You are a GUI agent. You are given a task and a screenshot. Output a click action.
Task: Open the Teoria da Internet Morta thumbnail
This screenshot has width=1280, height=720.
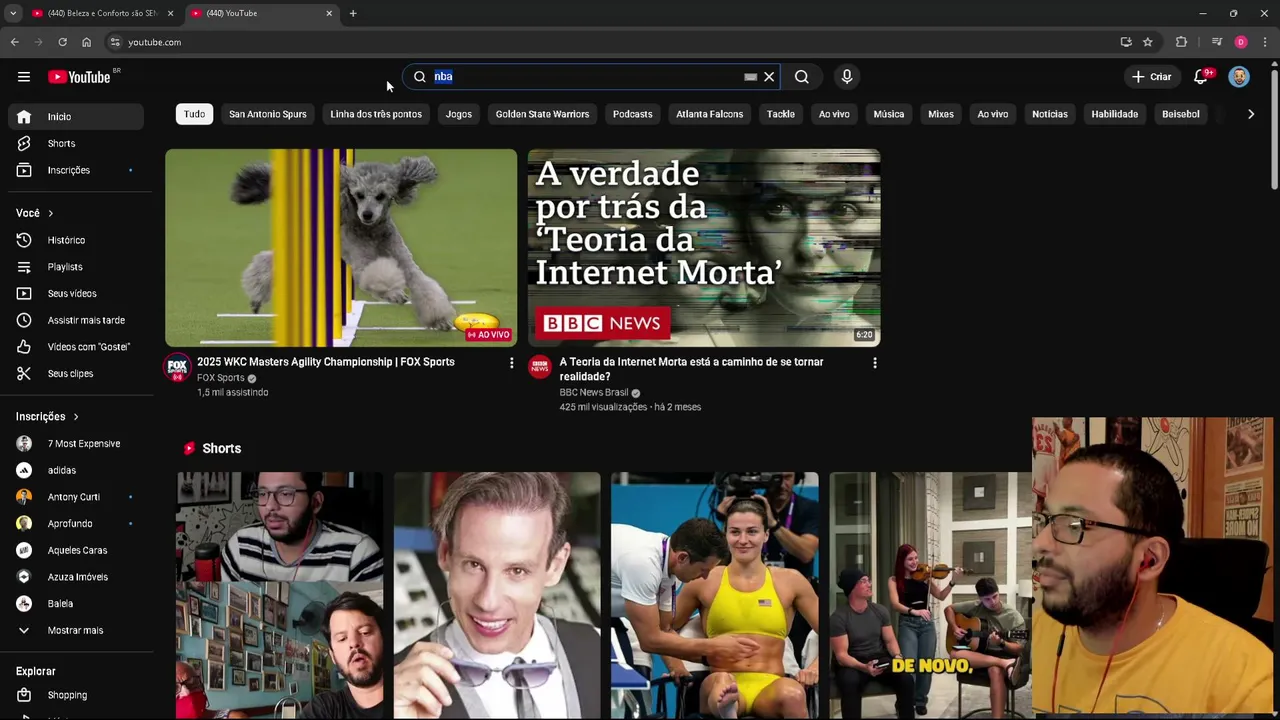(x=704, y=248)
